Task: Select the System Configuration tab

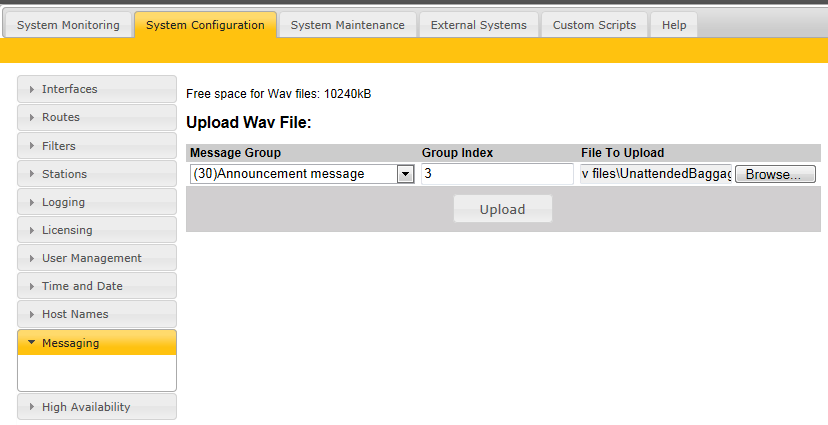Action: point(205,25)
